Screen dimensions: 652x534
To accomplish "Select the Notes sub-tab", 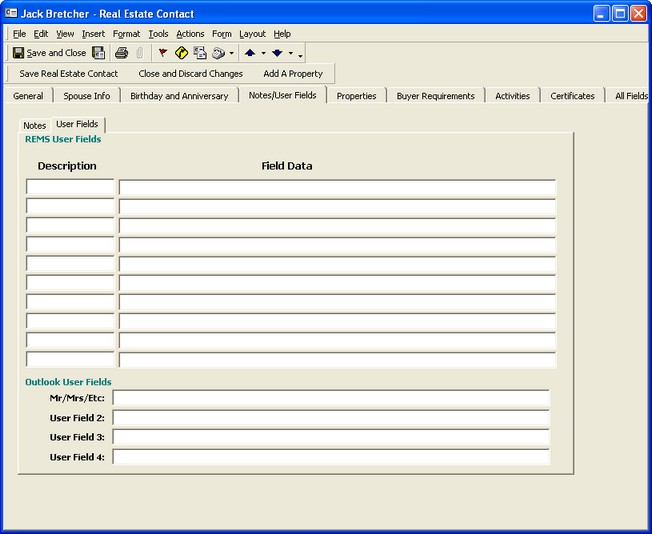I will pos(35,125).
